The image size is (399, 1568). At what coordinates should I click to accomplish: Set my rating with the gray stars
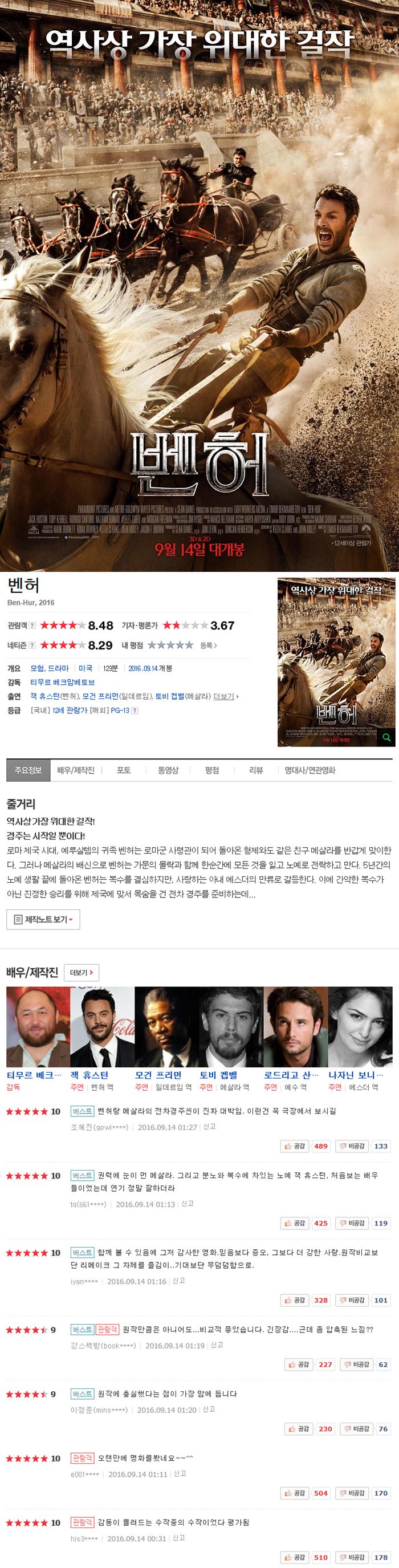pyautogui.click(x=170, y=645)
